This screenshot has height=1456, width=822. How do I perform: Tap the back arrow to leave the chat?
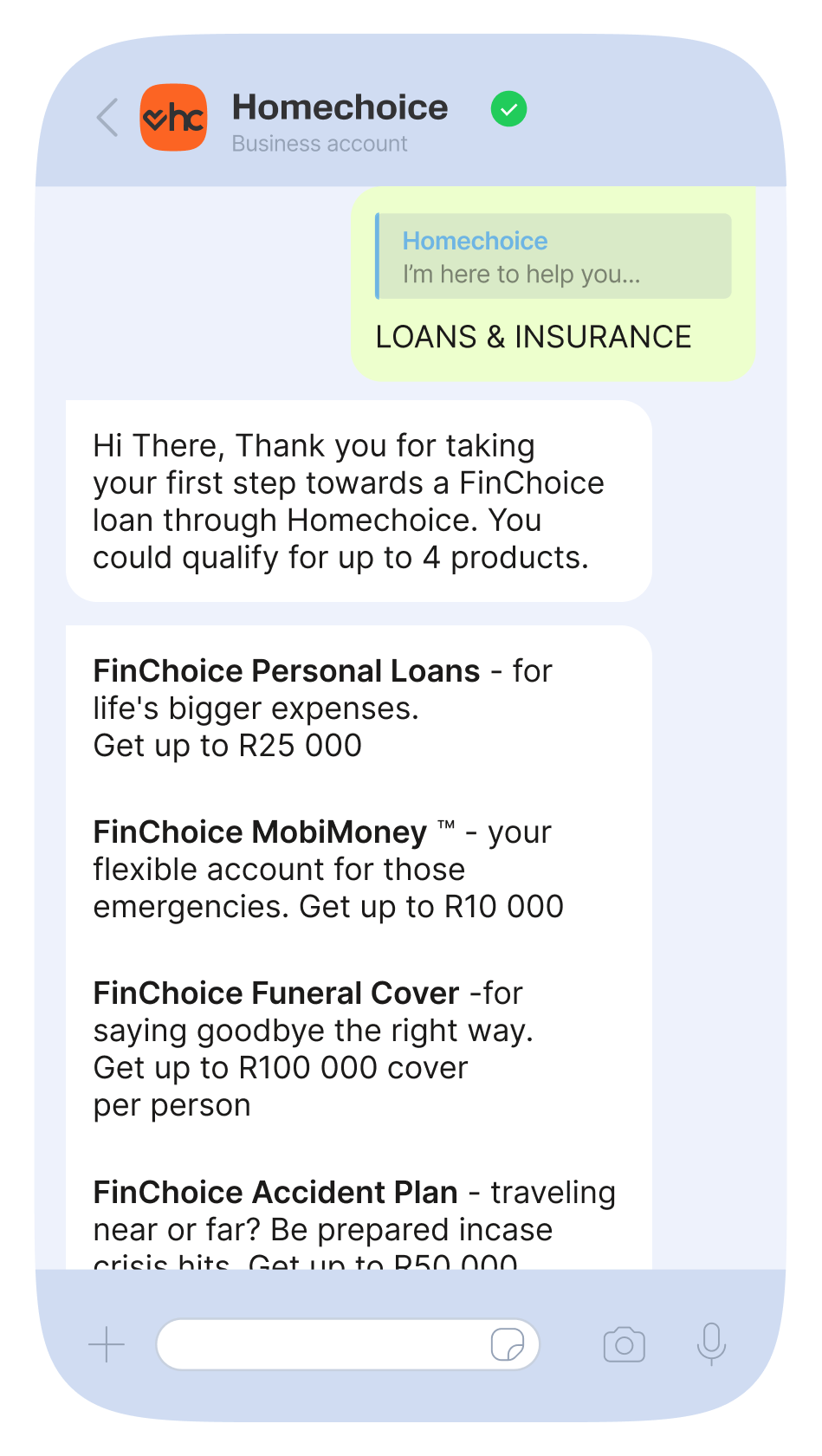pyautogui.click(x=106, y=118)
